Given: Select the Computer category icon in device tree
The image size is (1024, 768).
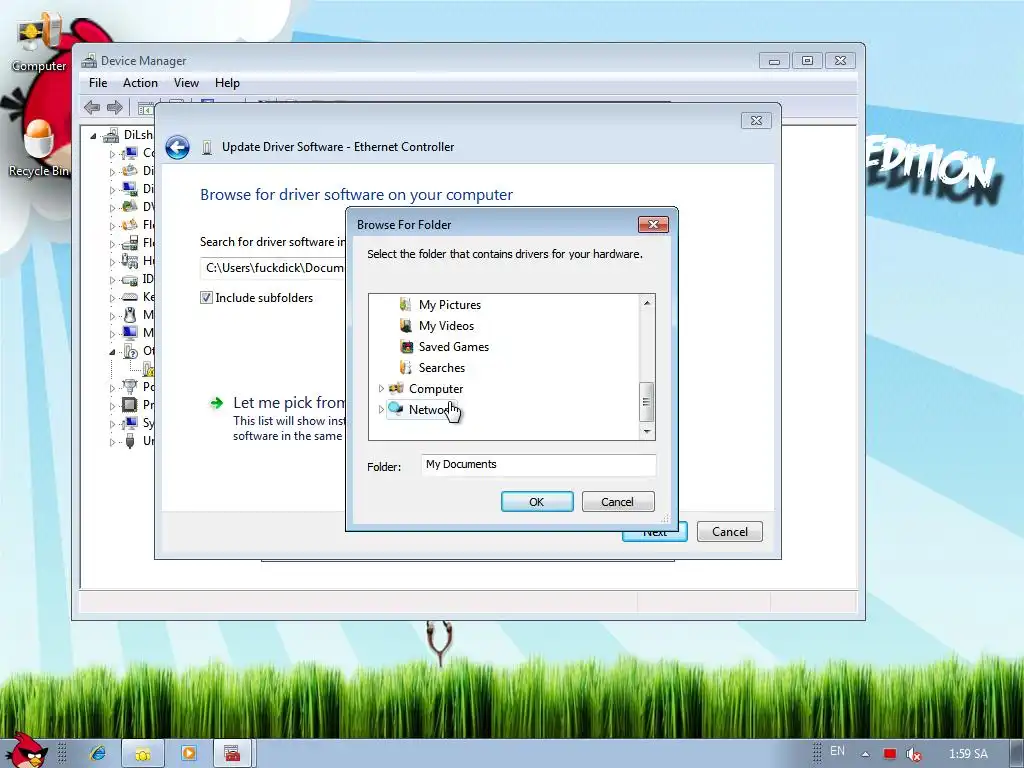Looking at the screenshot, I should [131, 153].
